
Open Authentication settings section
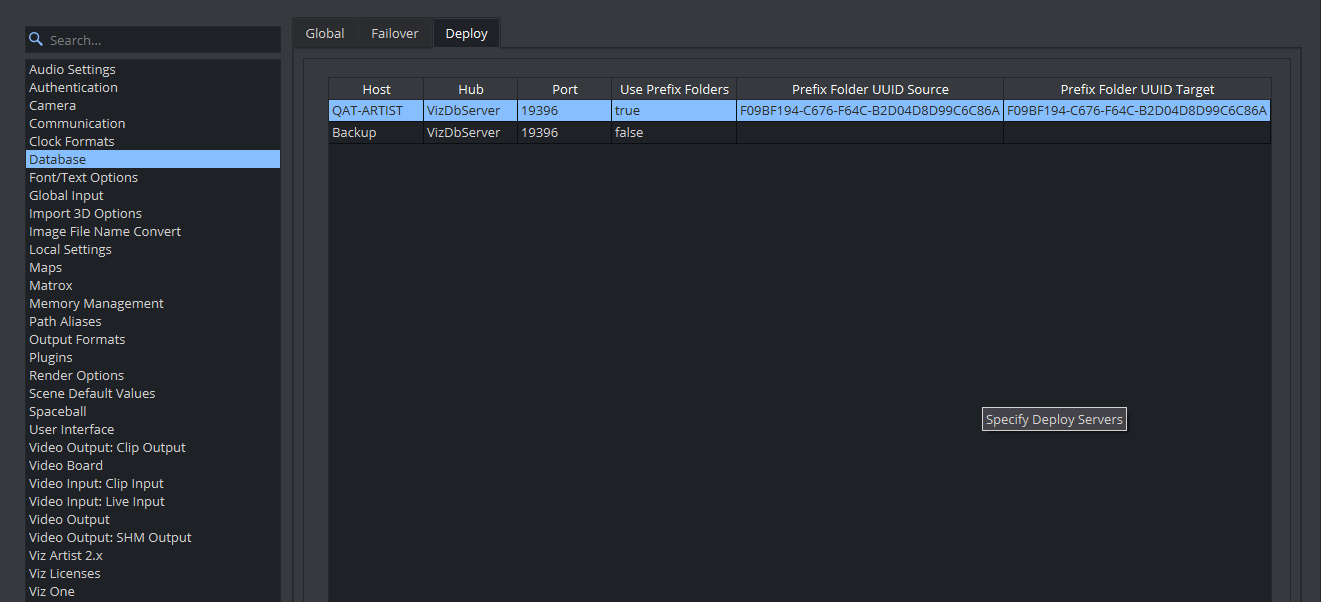pos(73,87)
